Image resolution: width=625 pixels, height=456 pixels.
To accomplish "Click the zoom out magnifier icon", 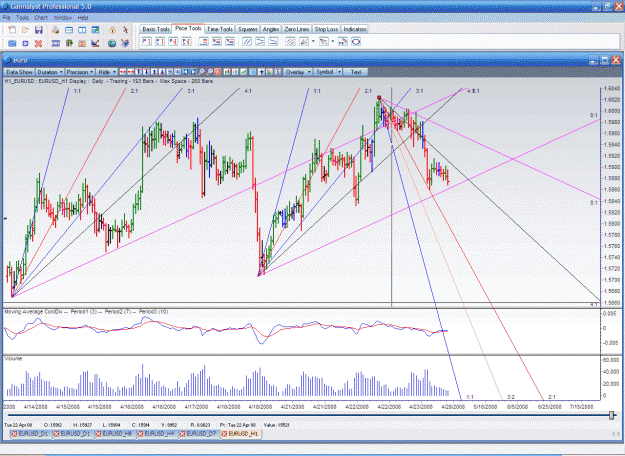I will click(x=210, y=72).
